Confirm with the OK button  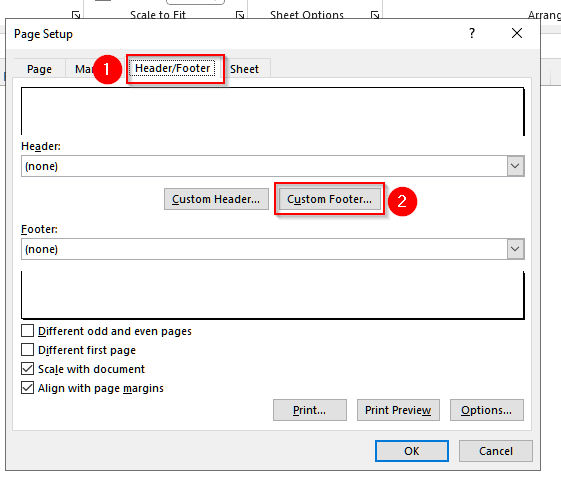pyautogui.click(x=412, y=451)
